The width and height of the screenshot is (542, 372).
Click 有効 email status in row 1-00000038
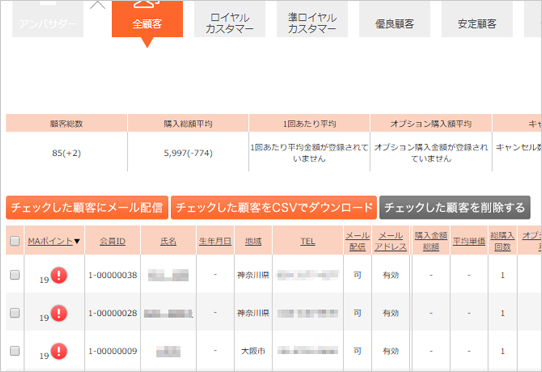pos(391,275)
